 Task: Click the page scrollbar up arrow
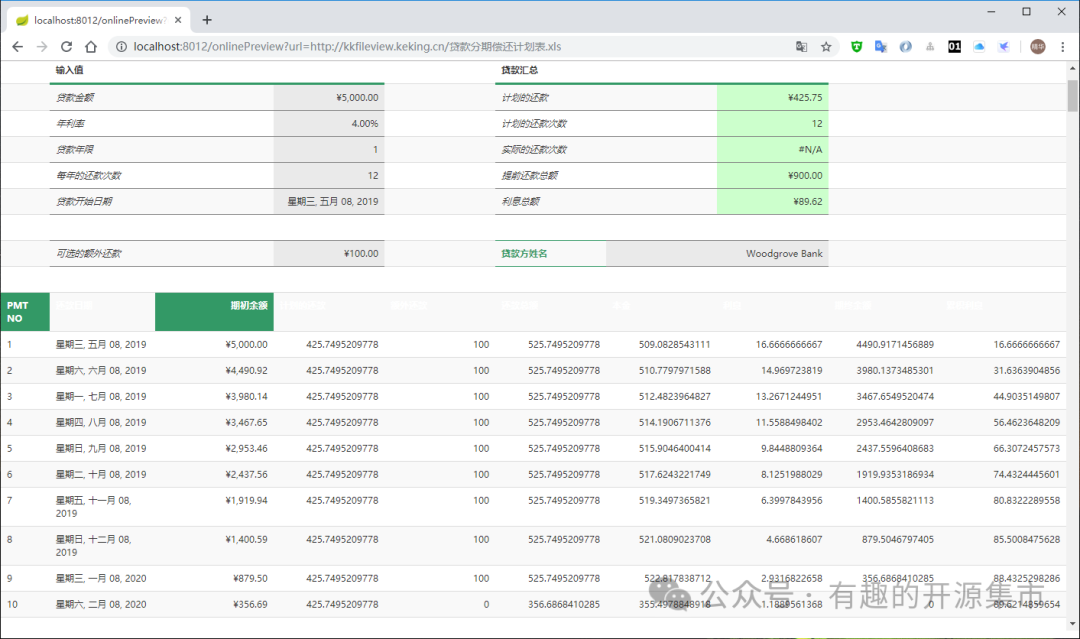[x=1072, y=69]
